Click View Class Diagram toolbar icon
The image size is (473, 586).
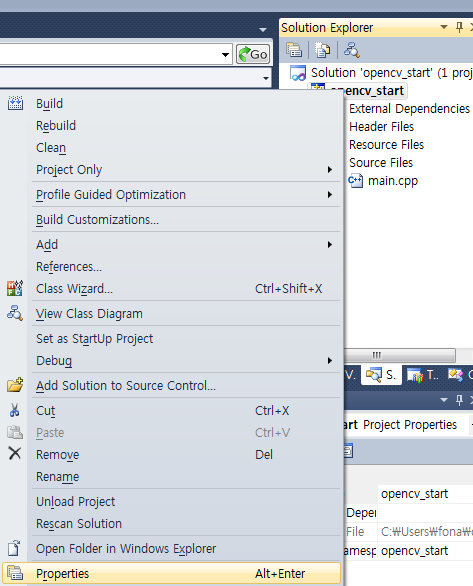point(352,50)
